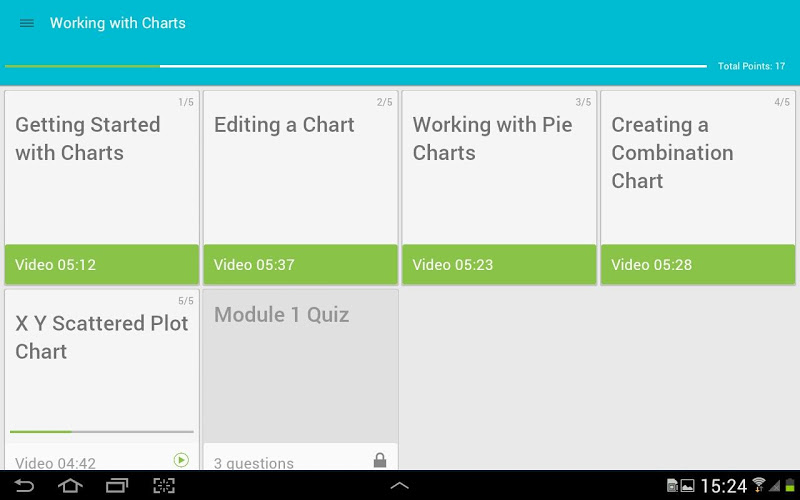The height and width of the screenshot is (500, 800).
Task: Open the Editing a Chart lesson
Action: tap(300, 168)
